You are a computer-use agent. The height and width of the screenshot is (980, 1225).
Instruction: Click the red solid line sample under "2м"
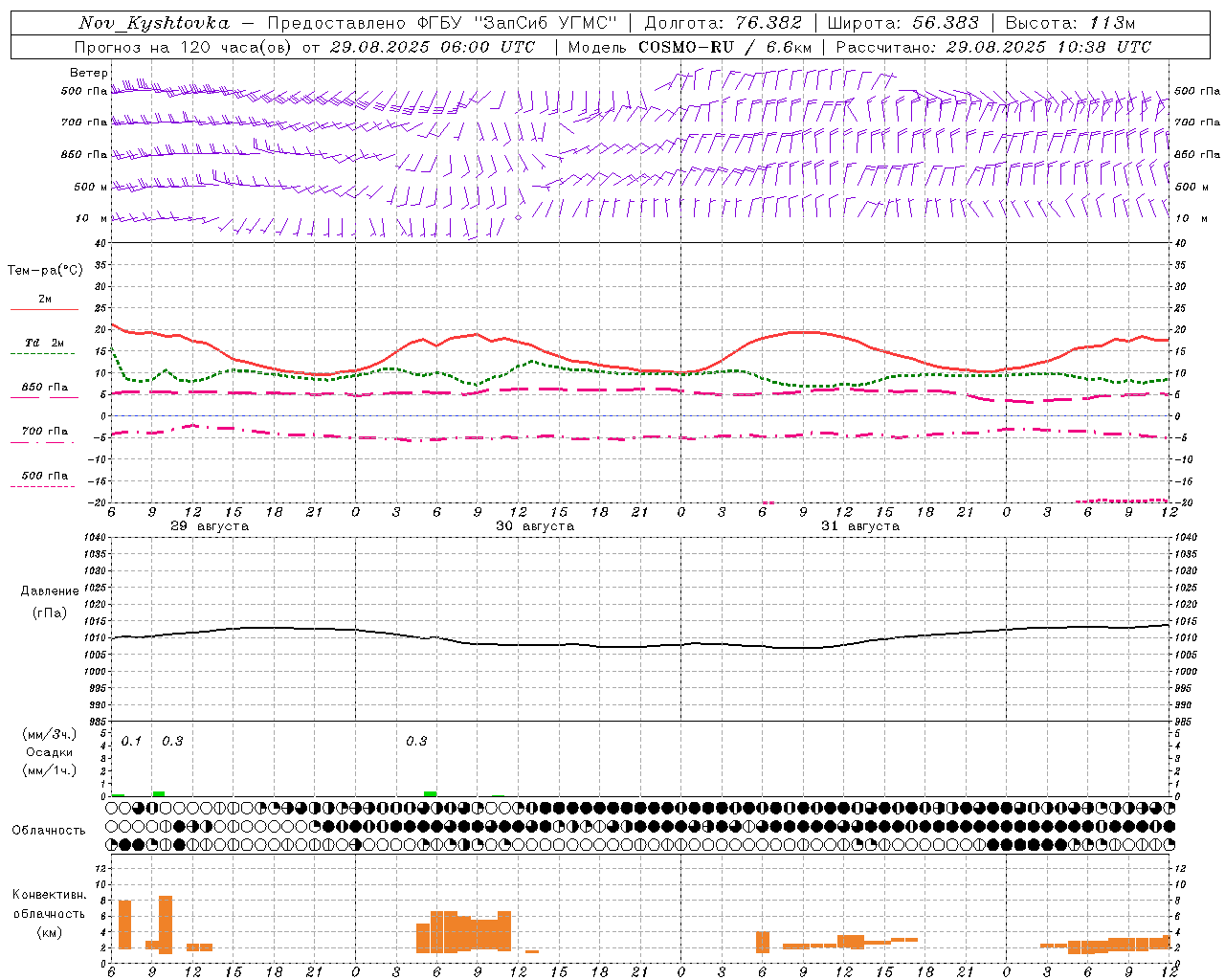click(x=44, y=310)
